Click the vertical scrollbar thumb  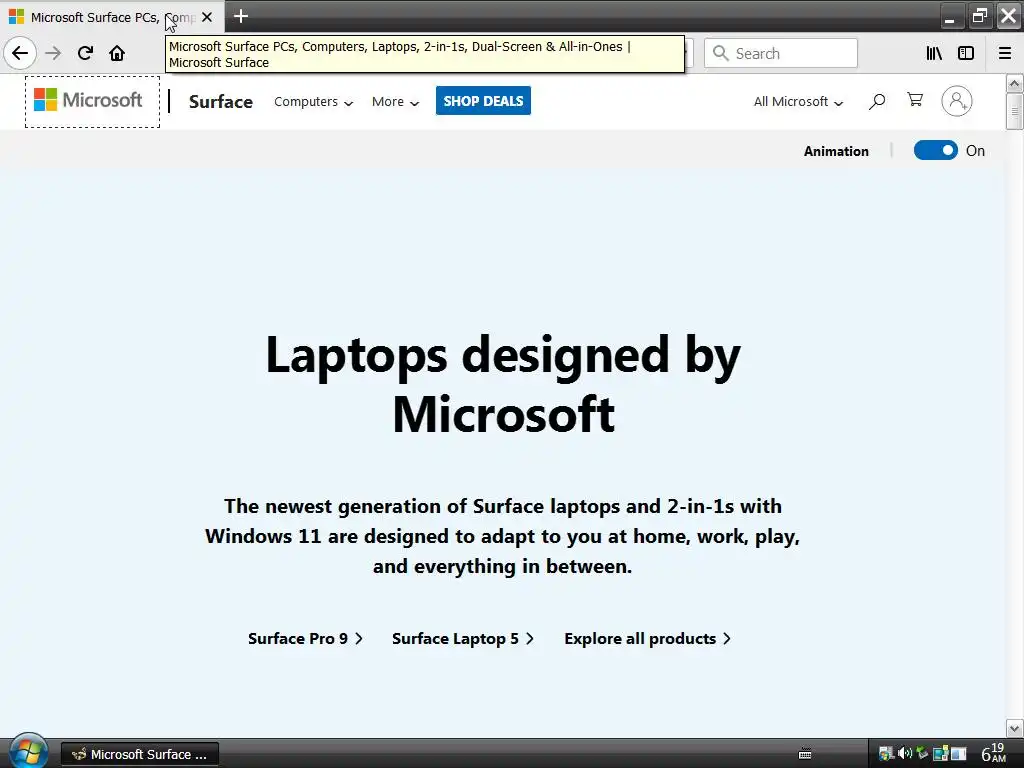(x=1014, y=111)
